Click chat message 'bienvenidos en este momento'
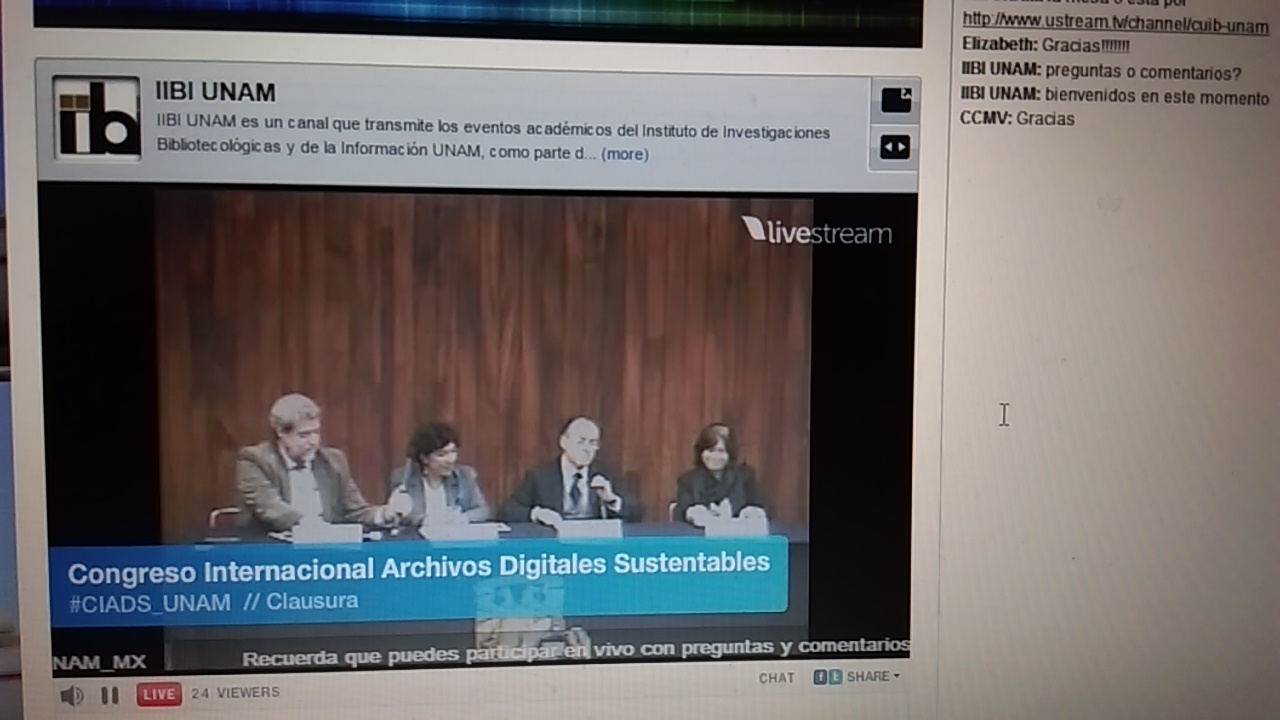The height and width of the screenshot is (720, 1280). click(1157, 98)
